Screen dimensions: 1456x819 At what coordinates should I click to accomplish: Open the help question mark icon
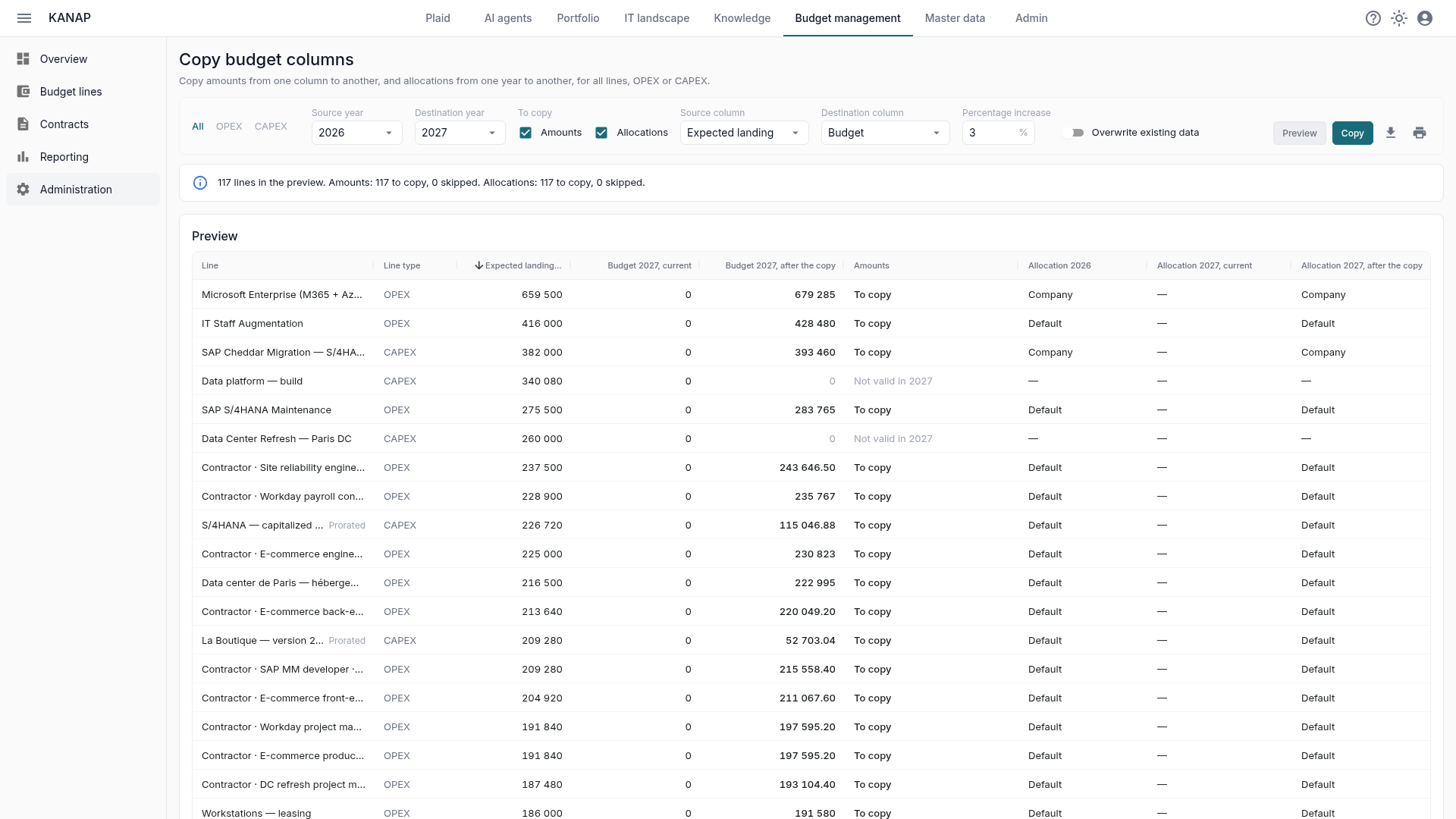pos(1373,18)
